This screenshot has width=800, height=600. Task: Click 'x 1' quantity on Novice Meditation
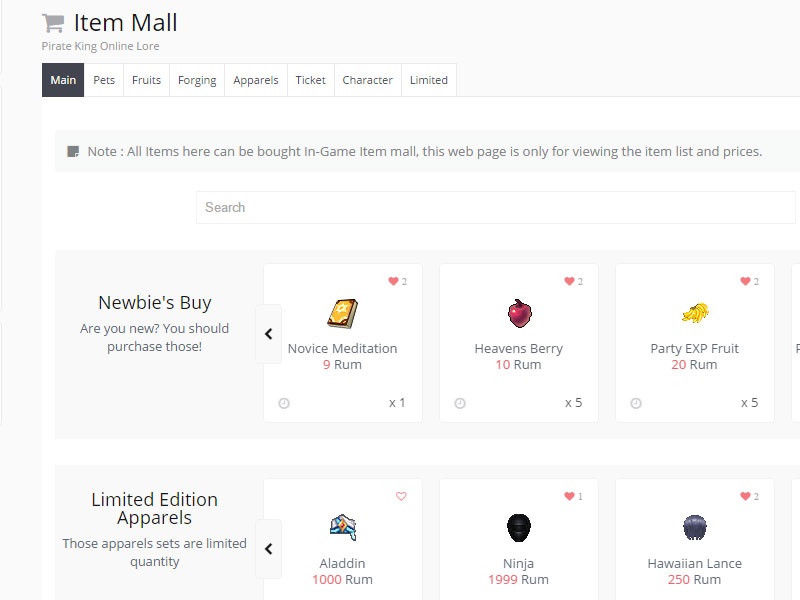397,403
